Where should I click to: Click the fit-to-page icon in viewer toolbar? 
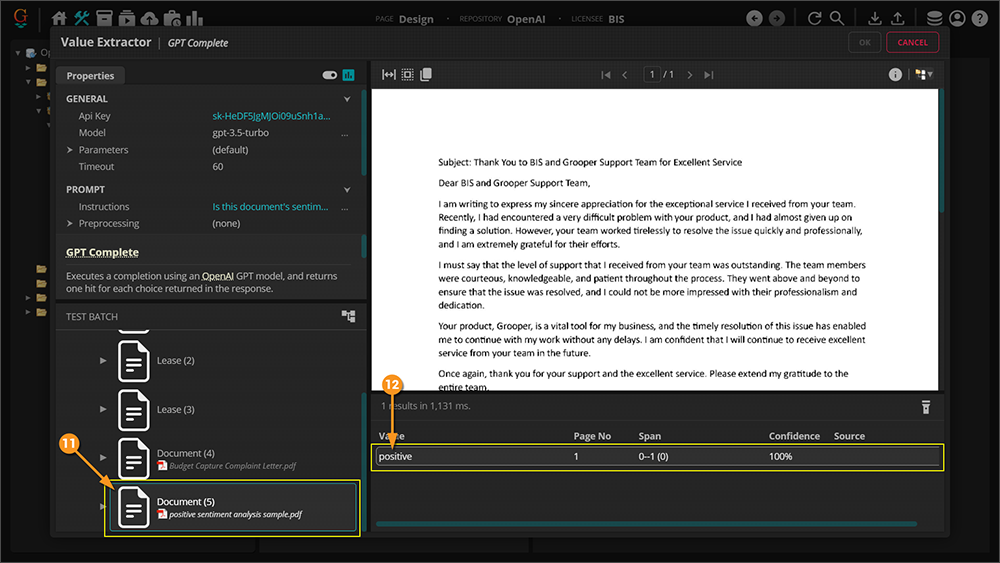tap(407, 75)
